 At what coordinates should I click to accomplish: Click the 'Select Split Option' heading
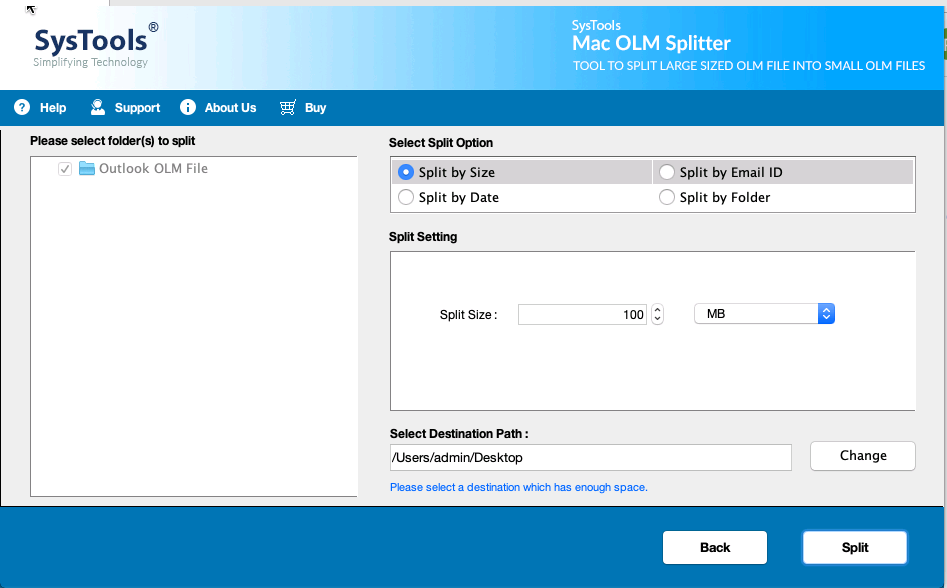point(441,143)
